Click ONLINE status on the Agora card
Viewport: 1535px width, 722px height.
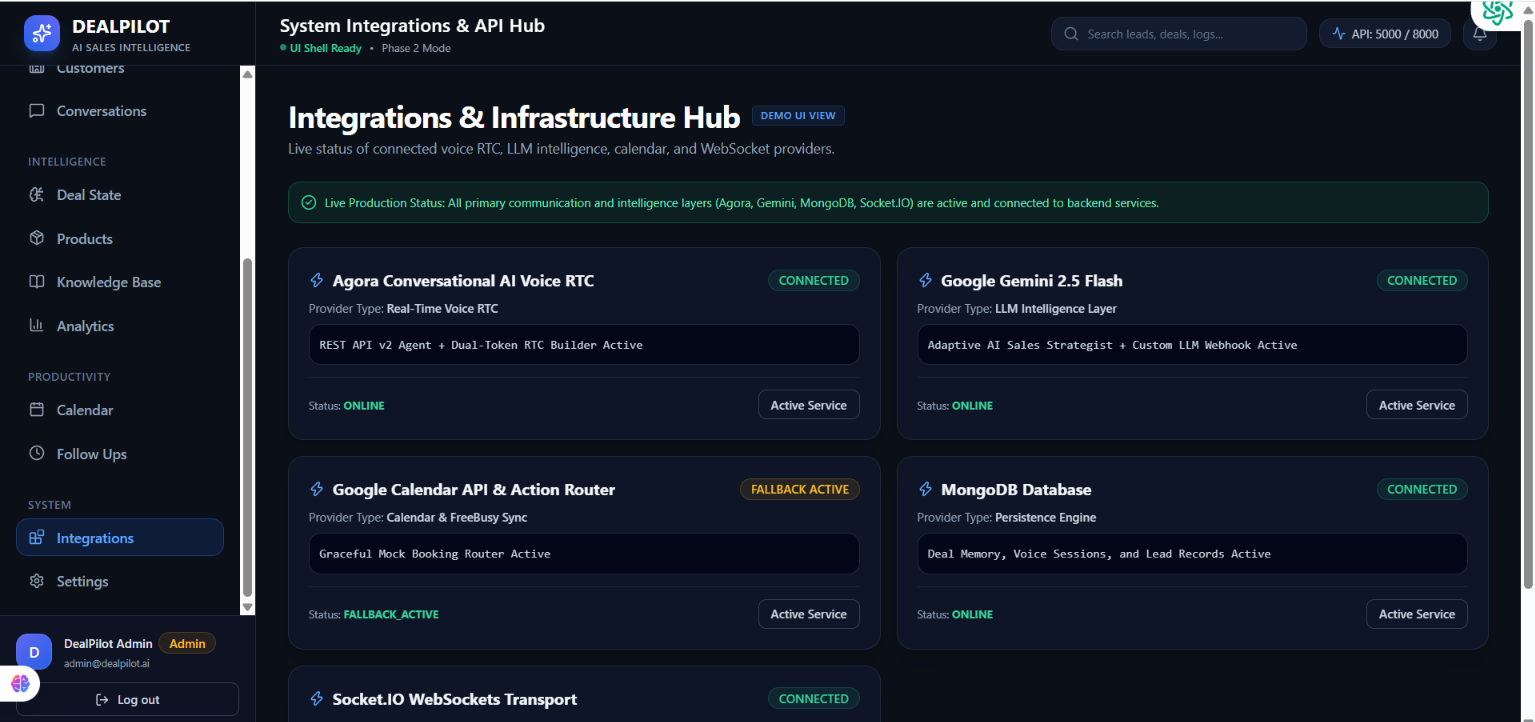pyautogui.click(x=364, y=406)
